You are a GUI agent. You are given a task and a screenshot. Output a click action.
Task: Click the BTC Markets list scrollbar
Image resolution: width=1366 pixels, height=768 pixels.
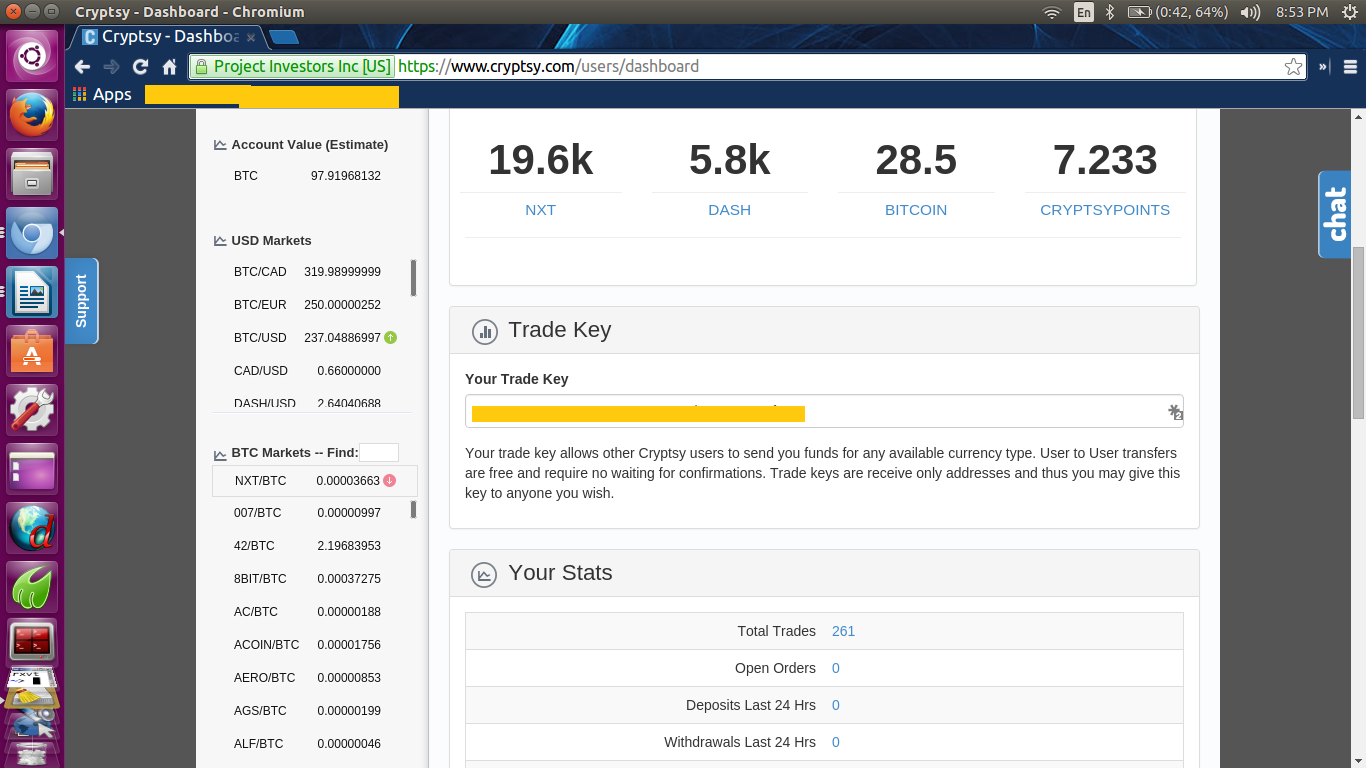413,510
